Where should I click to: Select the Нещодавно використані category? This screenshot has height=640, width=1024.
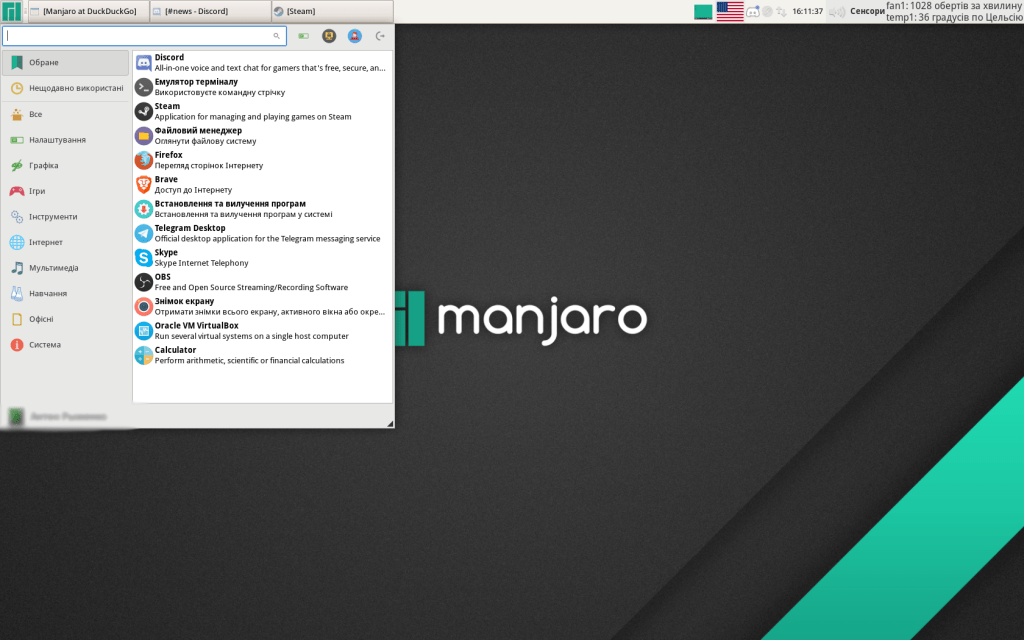(x=65, y=88)
